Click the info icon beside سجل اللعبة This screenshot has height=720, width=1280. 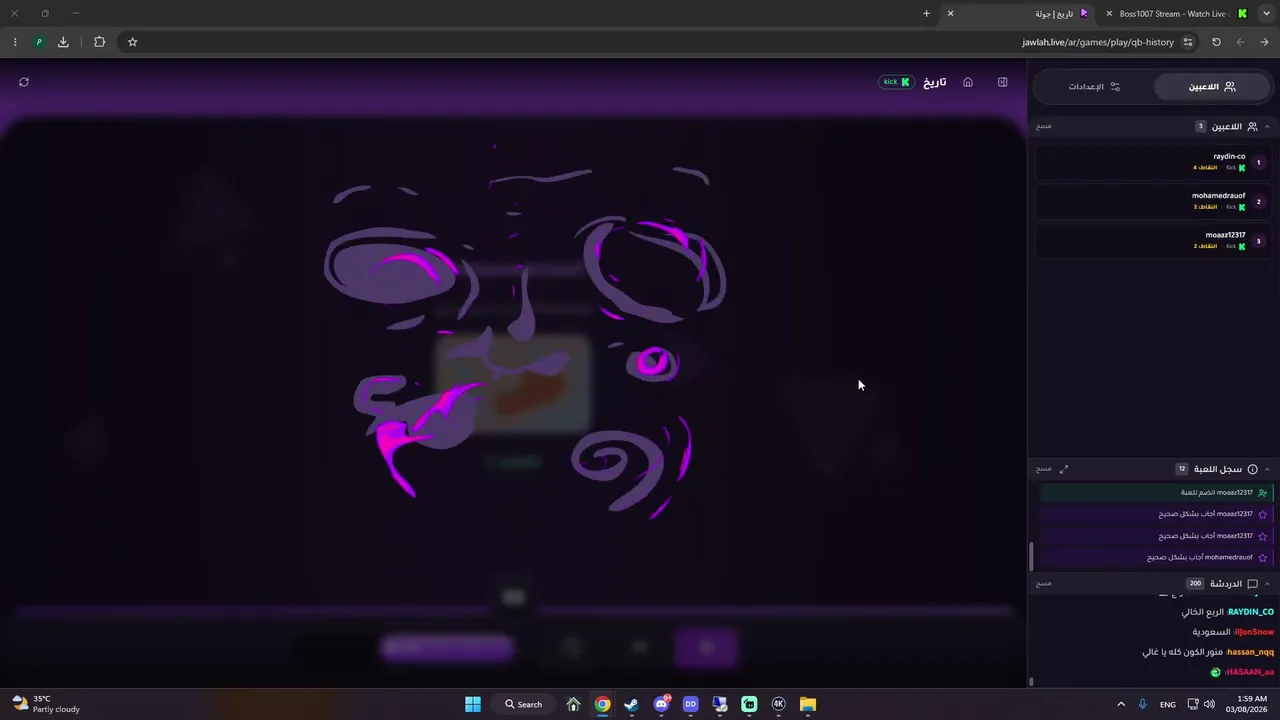pos(1252,469)
